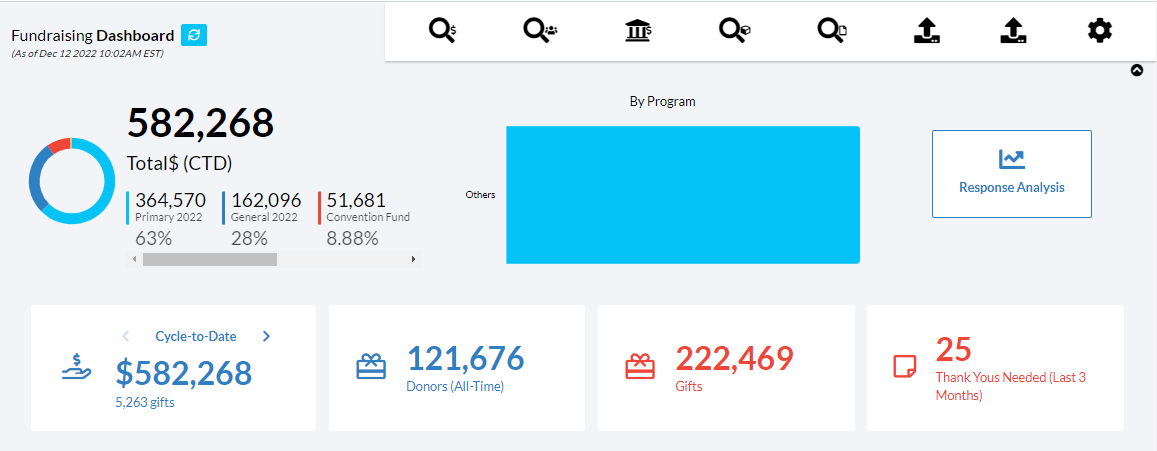Click the 63% percentage
1157x451 pixels.
click(153, 238)
